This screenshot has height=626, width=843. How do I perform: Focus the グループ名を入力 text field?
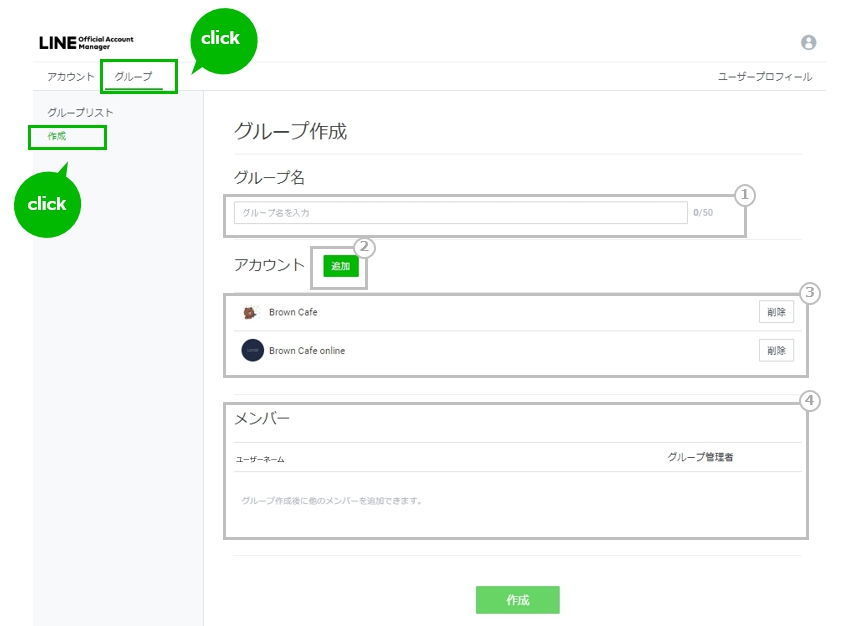[460, 213]
